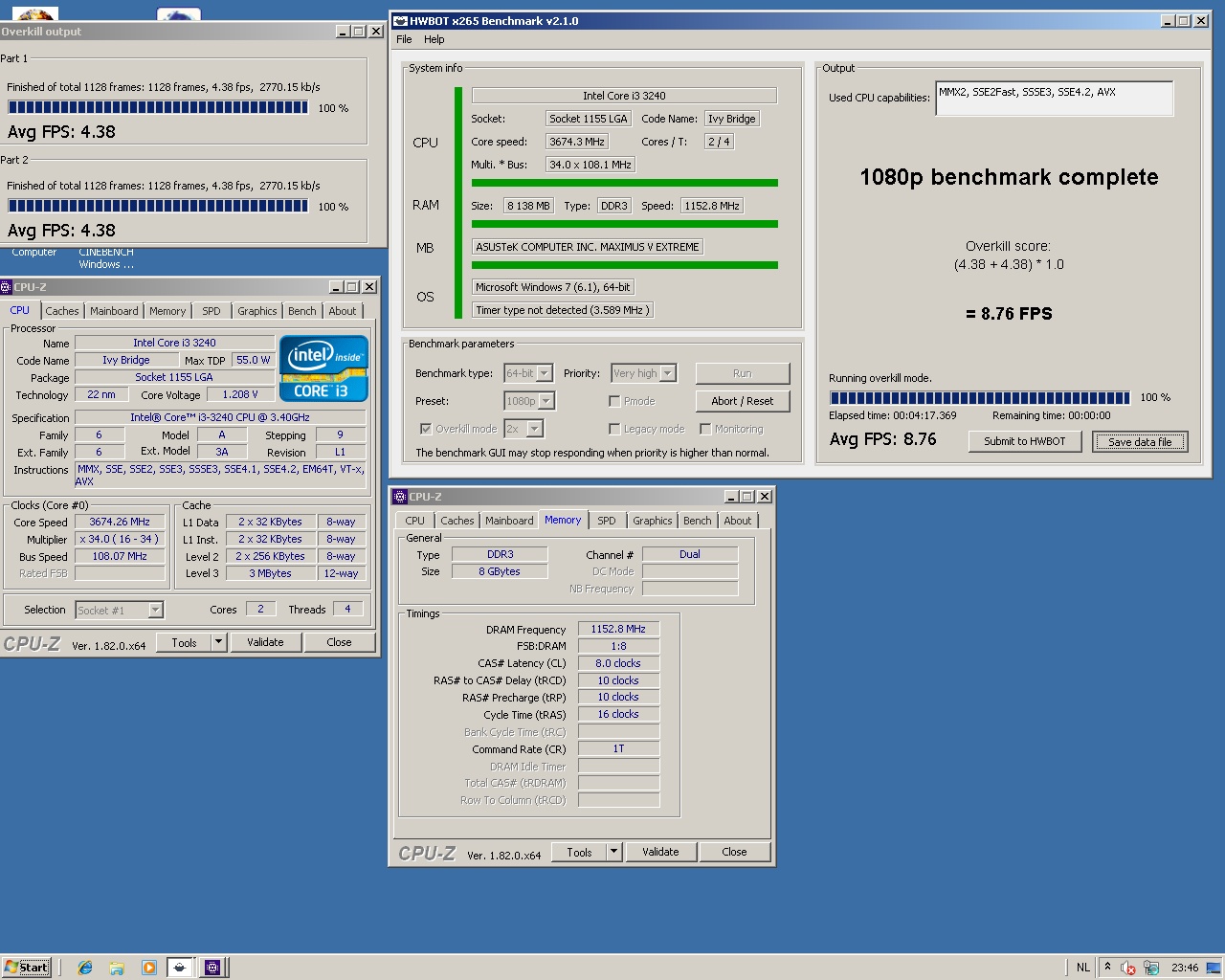Close the Overkill output window
This screenshot has height=980, width=1225.
(376, 32)
